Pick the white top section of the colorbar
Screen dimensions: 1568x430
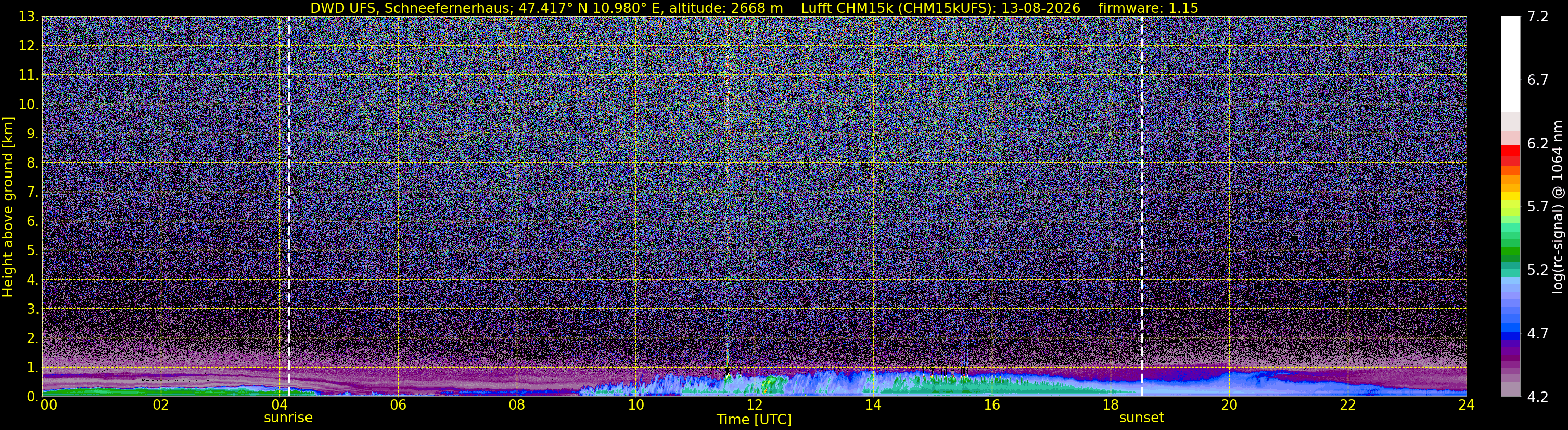tap(1510, 64)
